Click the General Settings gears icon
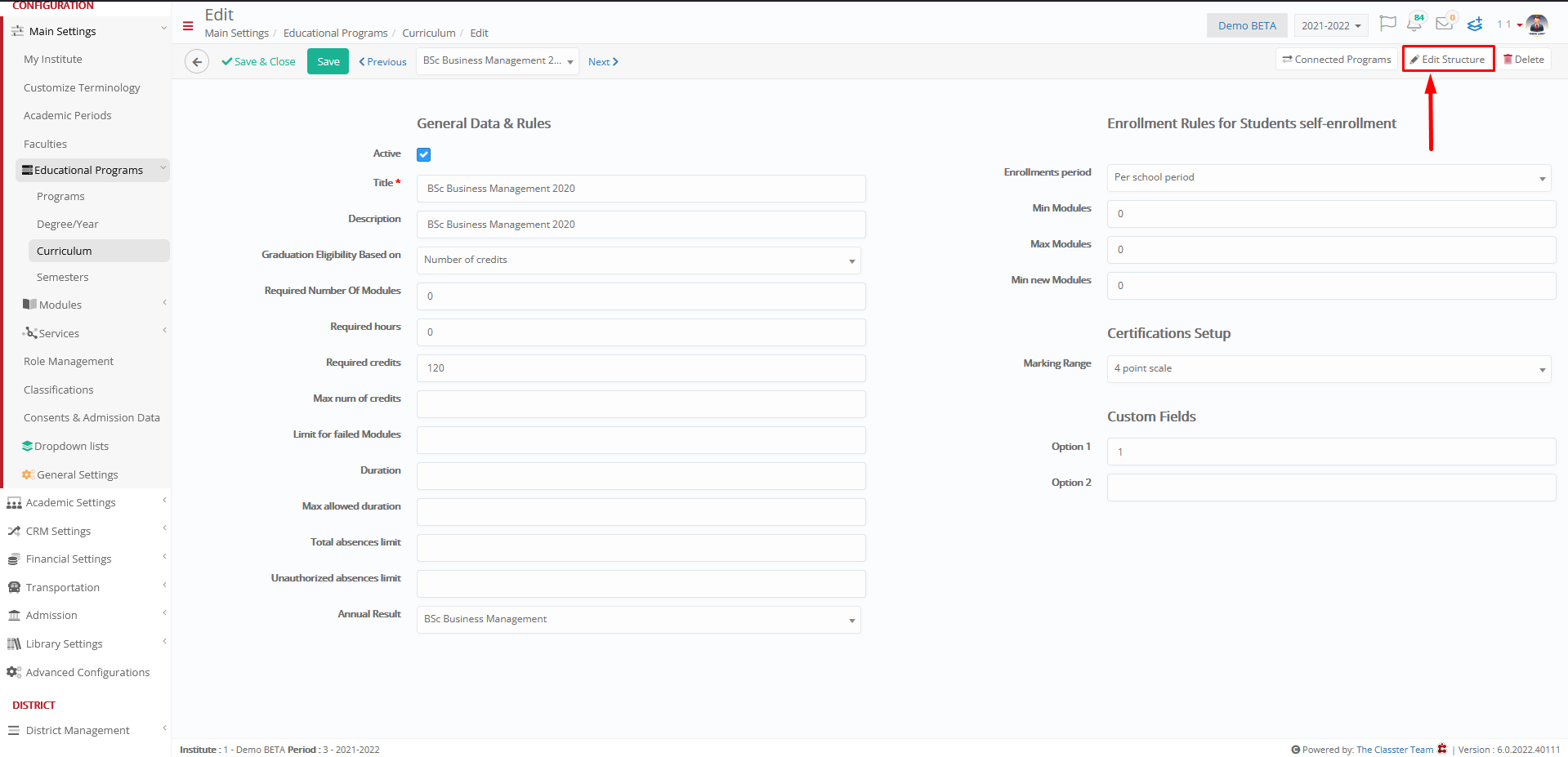The height and width of the screenshot is (757, 1568). pos(28,474)
